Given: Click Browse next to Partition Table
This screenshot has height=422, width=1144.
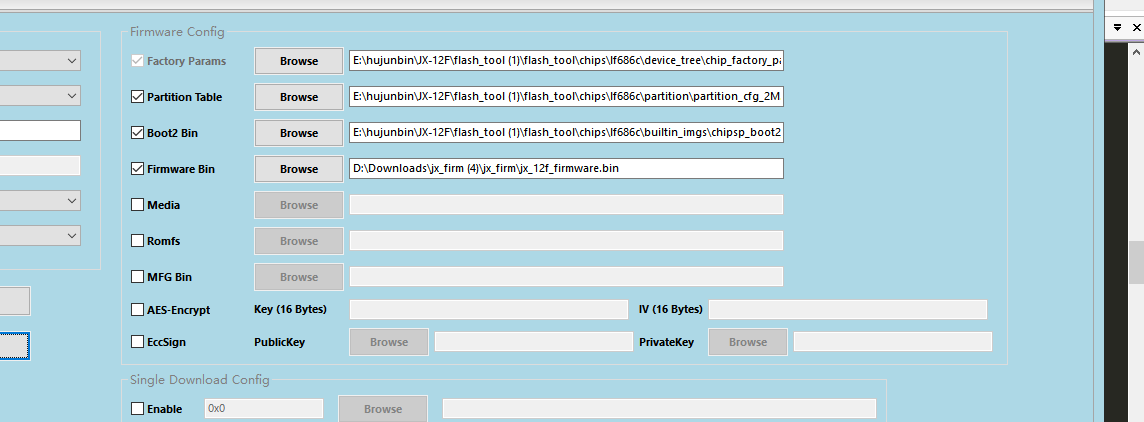Looking at the screenshot, I should [299, 97].
